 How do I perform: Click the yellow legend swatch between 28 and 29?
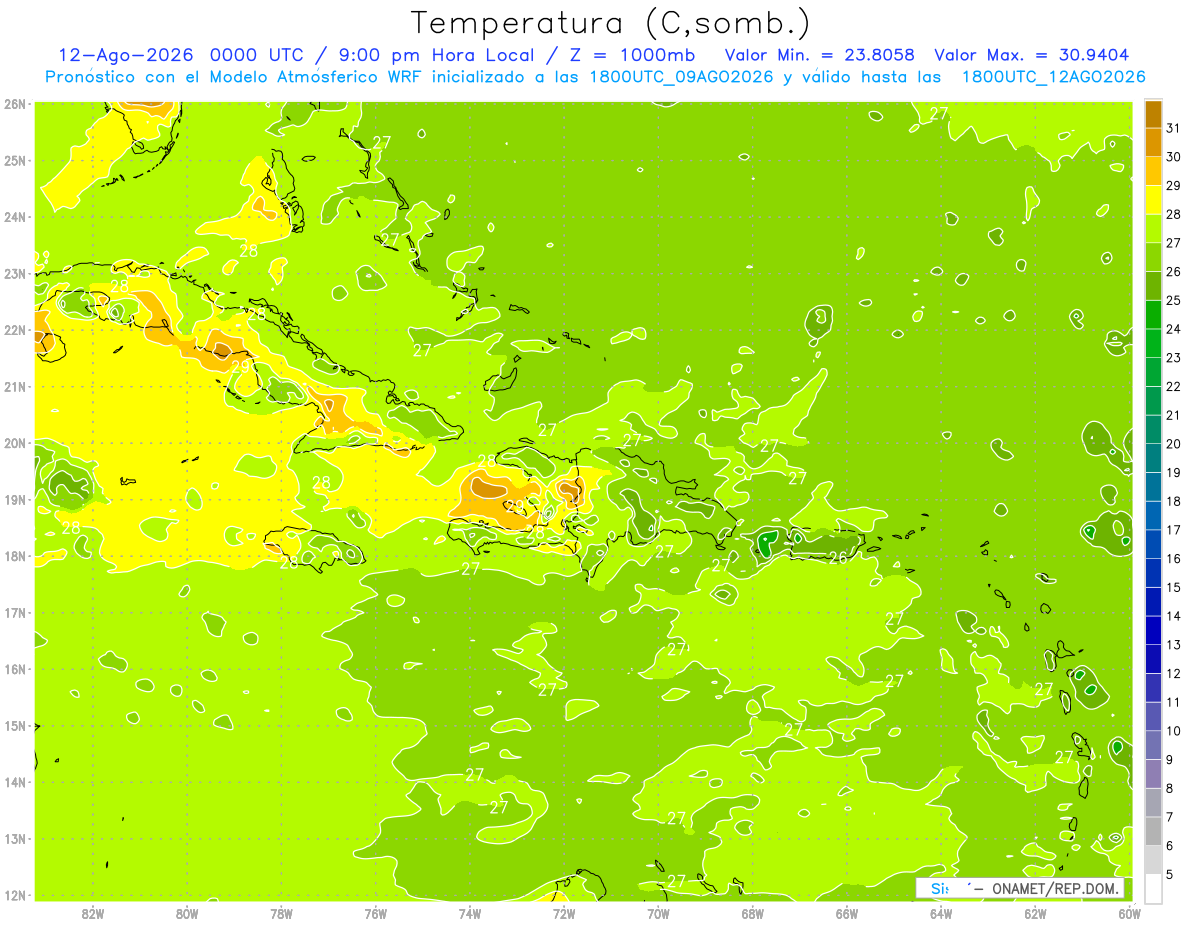click(x=1153, y=200)
